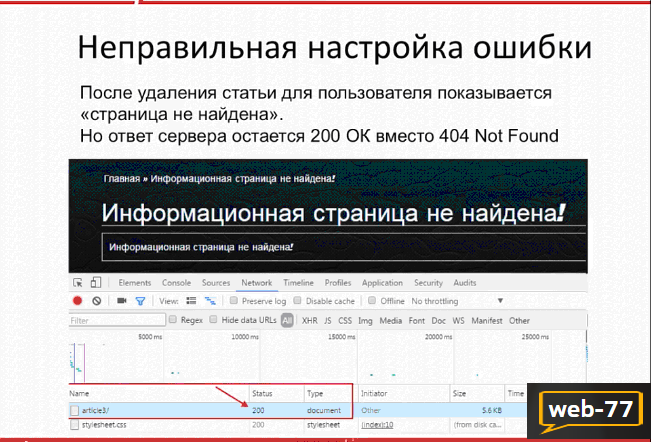Image resolution: width=651 pixels, height=442 pixels.
Task: Click the 5.6 KB size cell
Action: point(492,410)
